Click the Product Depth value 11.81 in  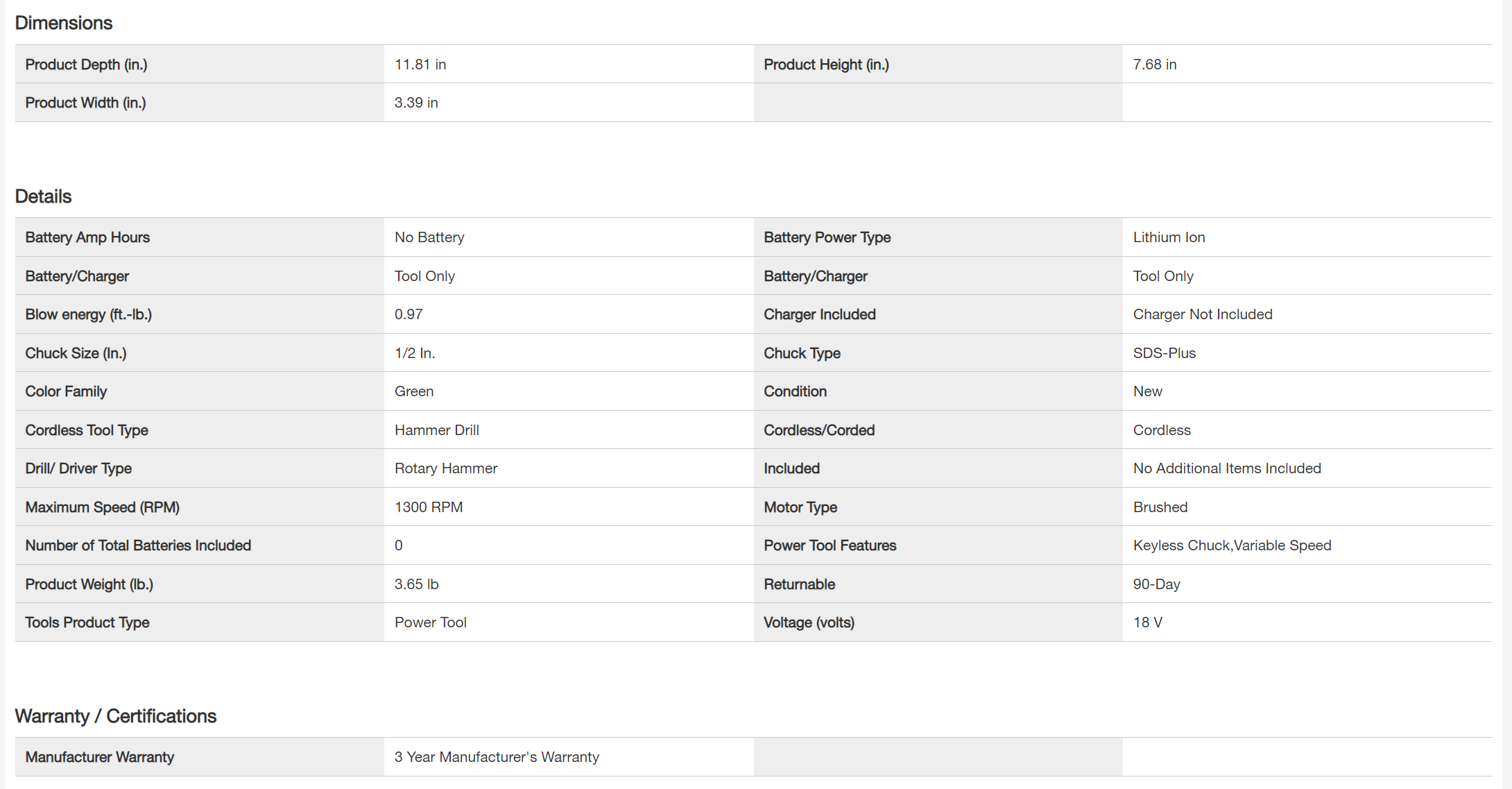tap(420, 65)
